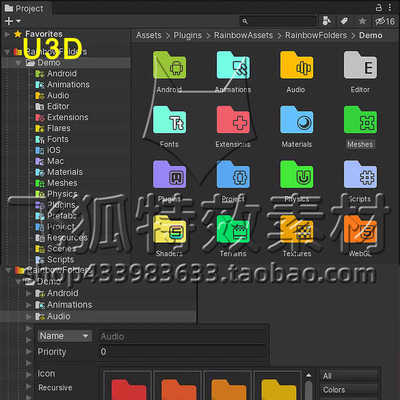Go to Plugins in breadcrumb

point(188,35)
